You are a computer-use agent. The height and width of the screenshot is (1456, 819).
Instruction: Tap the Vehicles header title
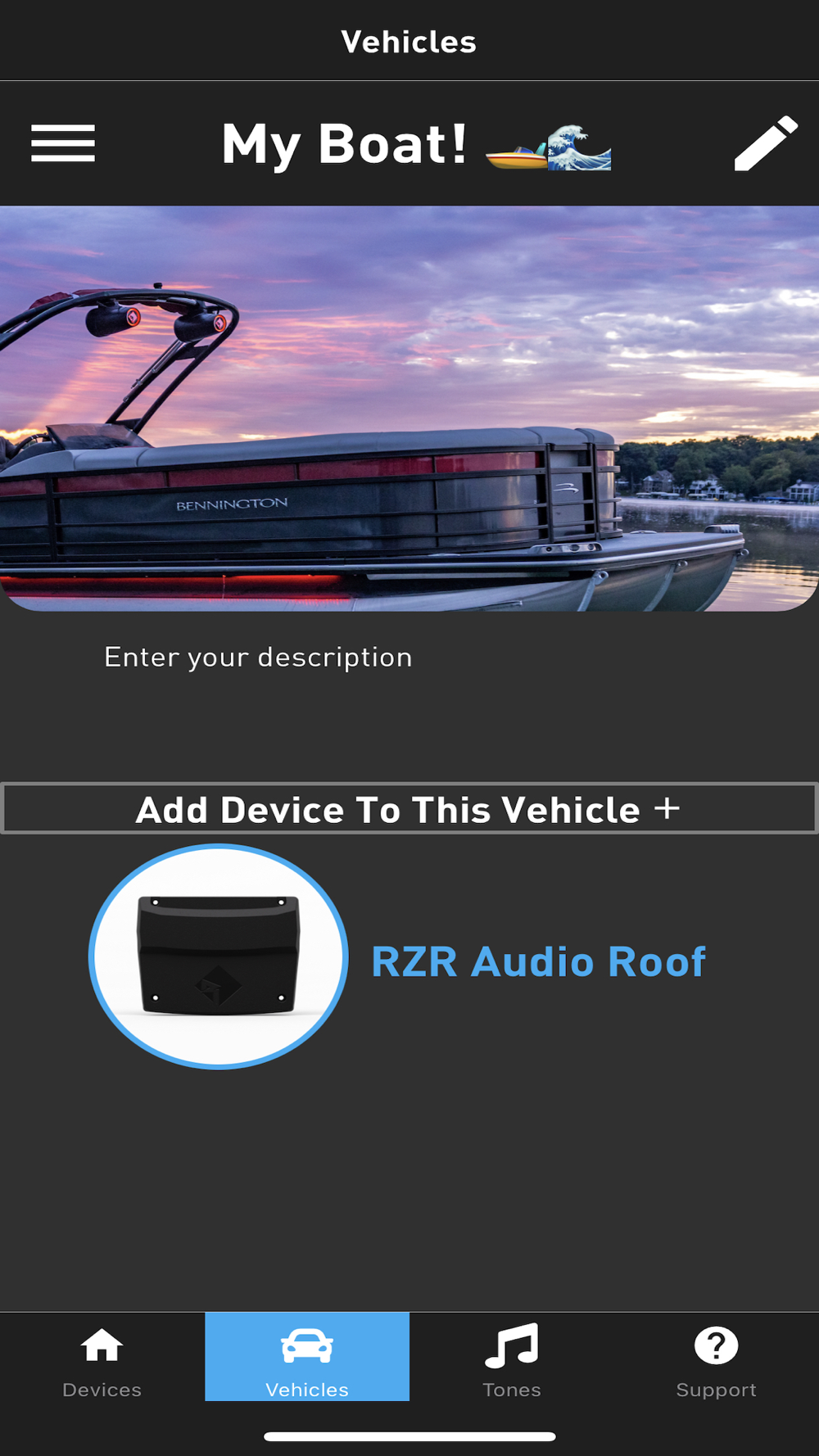coord(409,42)
